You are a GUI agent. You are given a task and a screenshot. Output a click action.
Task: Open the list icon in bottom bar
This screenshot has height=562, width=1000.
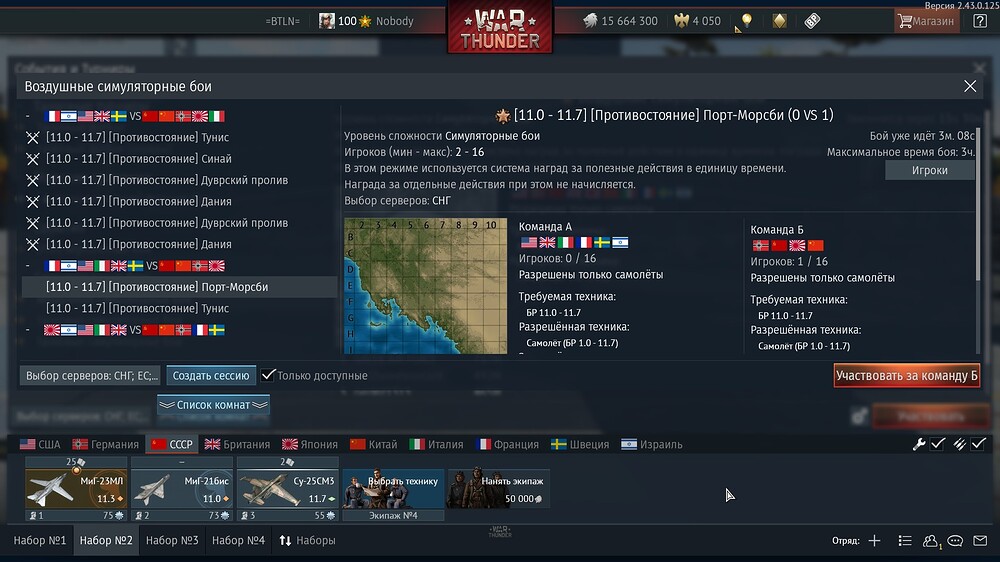pyautogui.click(x=904, y=540)
